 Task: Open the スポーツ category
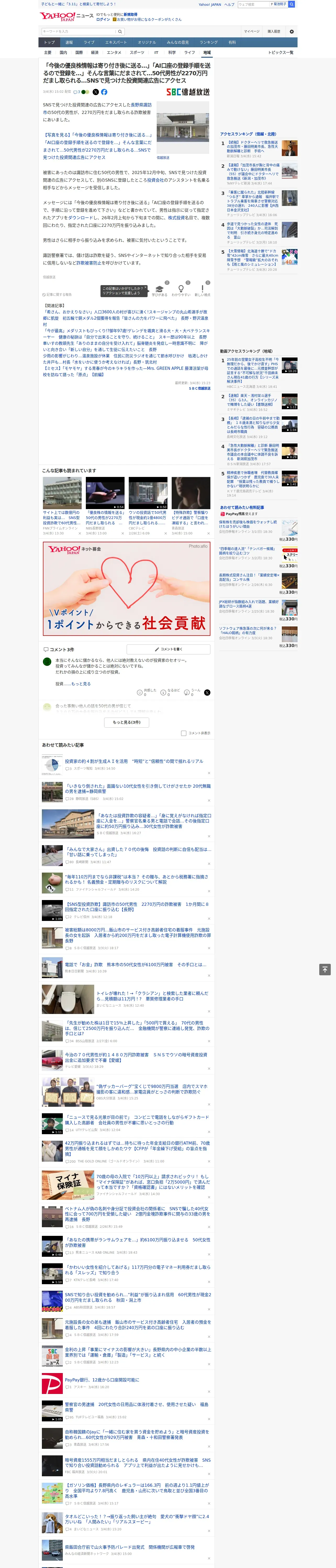(x=137, y=52)
